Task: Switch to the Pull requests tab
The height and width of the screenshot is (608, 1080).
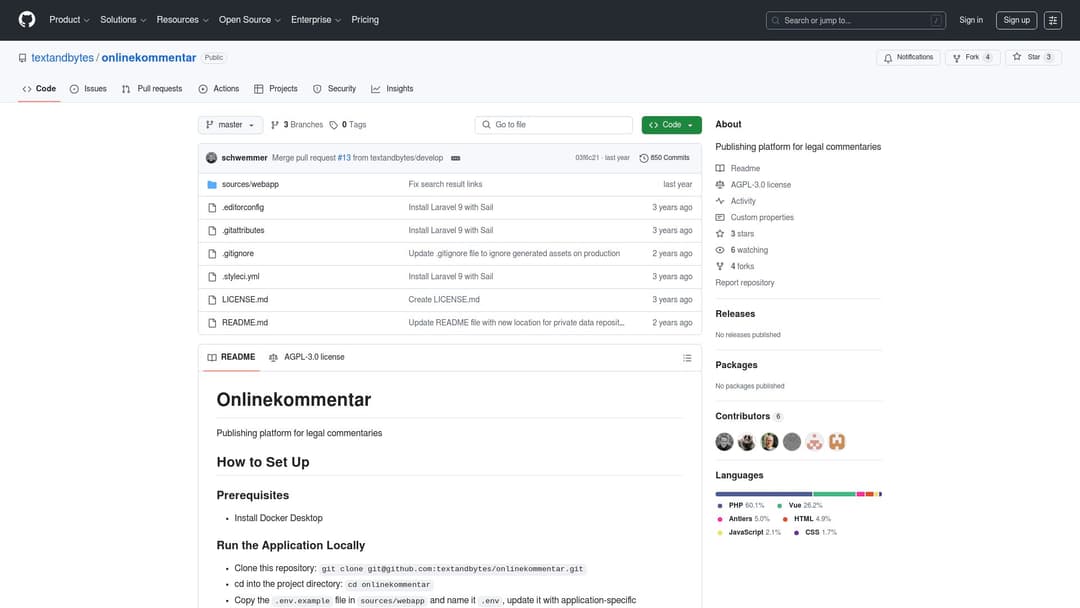Action: [x=152, y=89]
